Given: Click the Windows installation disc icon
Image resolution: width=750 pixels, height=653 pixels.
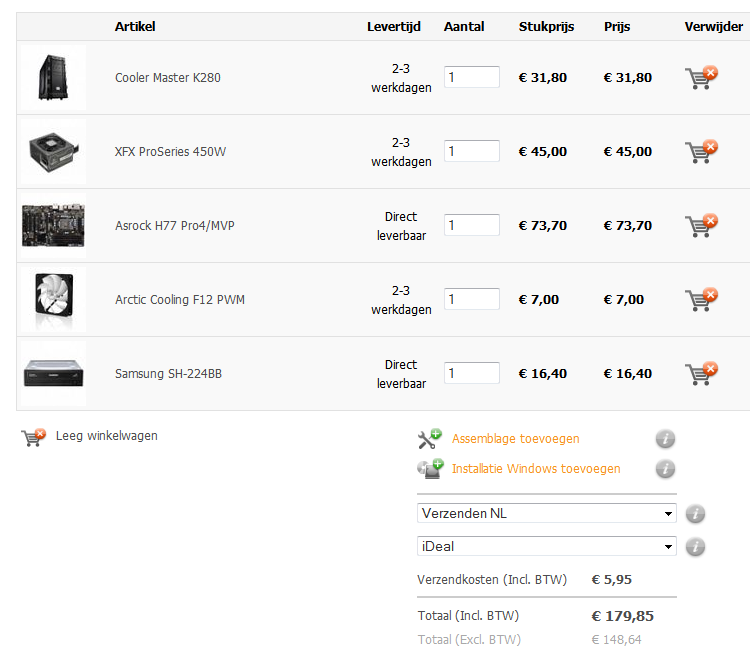Looking at the screenshot, I should click(x=430, y=469).
